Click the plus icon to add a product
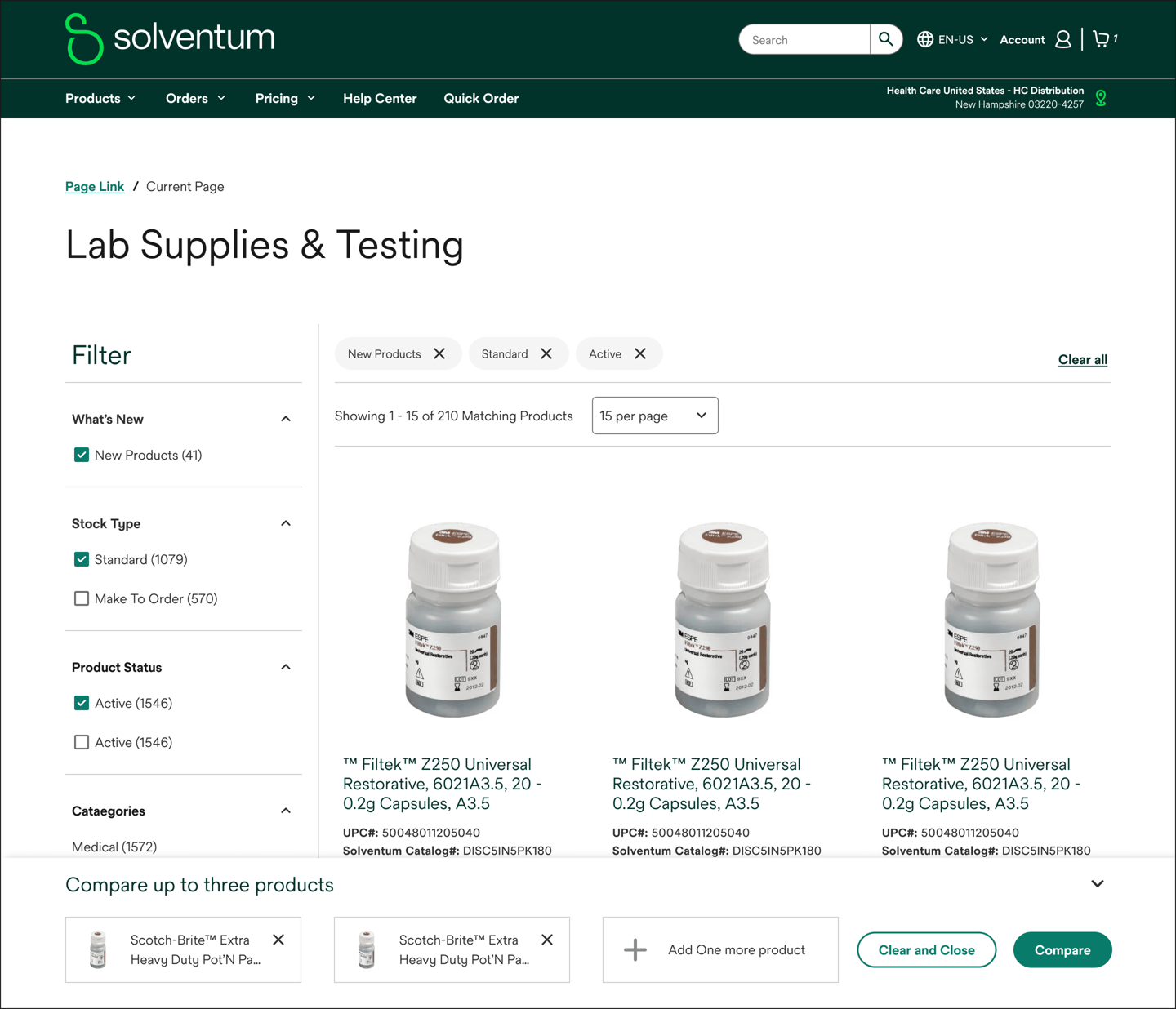 [x=635, y=949]
